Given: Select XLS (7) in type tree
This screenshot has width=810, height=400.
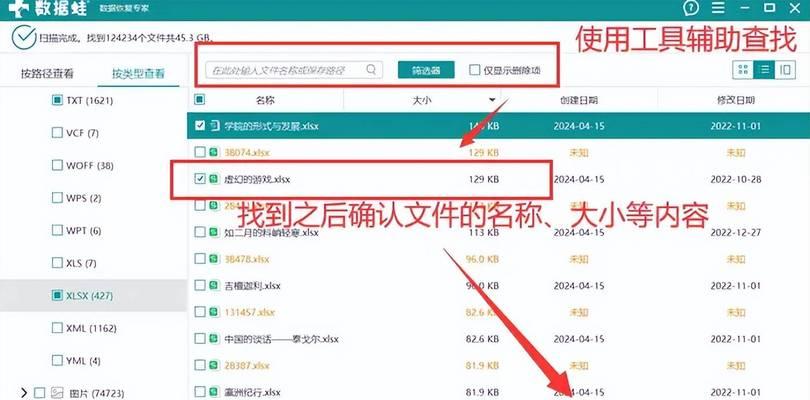Looking at the screenshot, I should (x=81, y=263).
